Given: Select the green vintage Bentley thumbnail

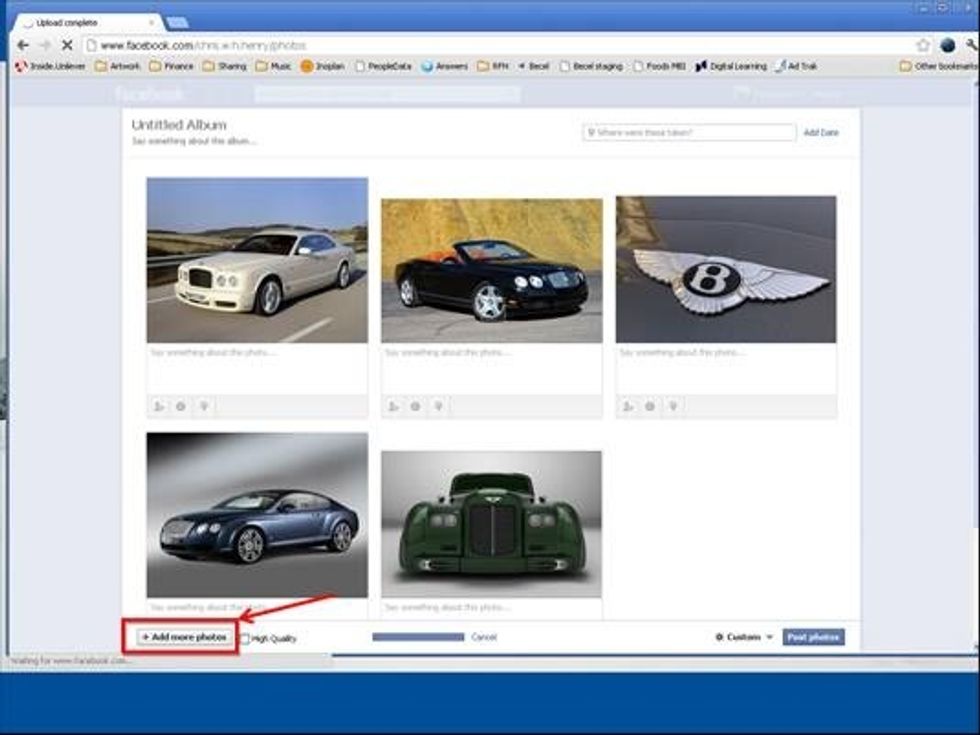Looking at the screenshot, I should [491, 524].
